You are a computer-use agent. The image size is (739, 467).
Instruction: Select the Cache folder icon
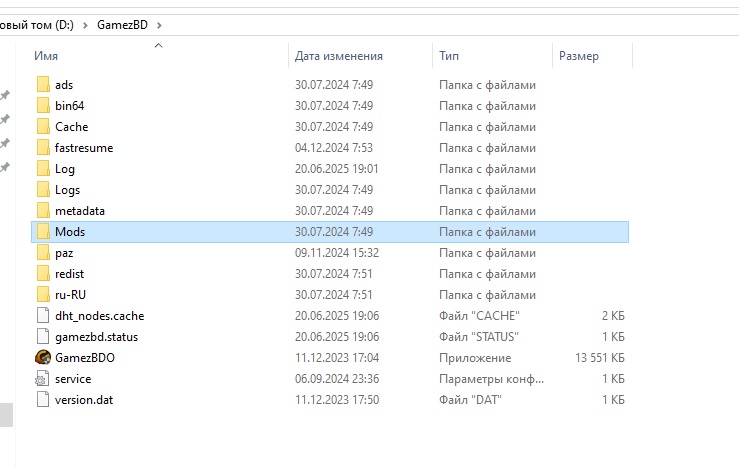pos(42,127)
